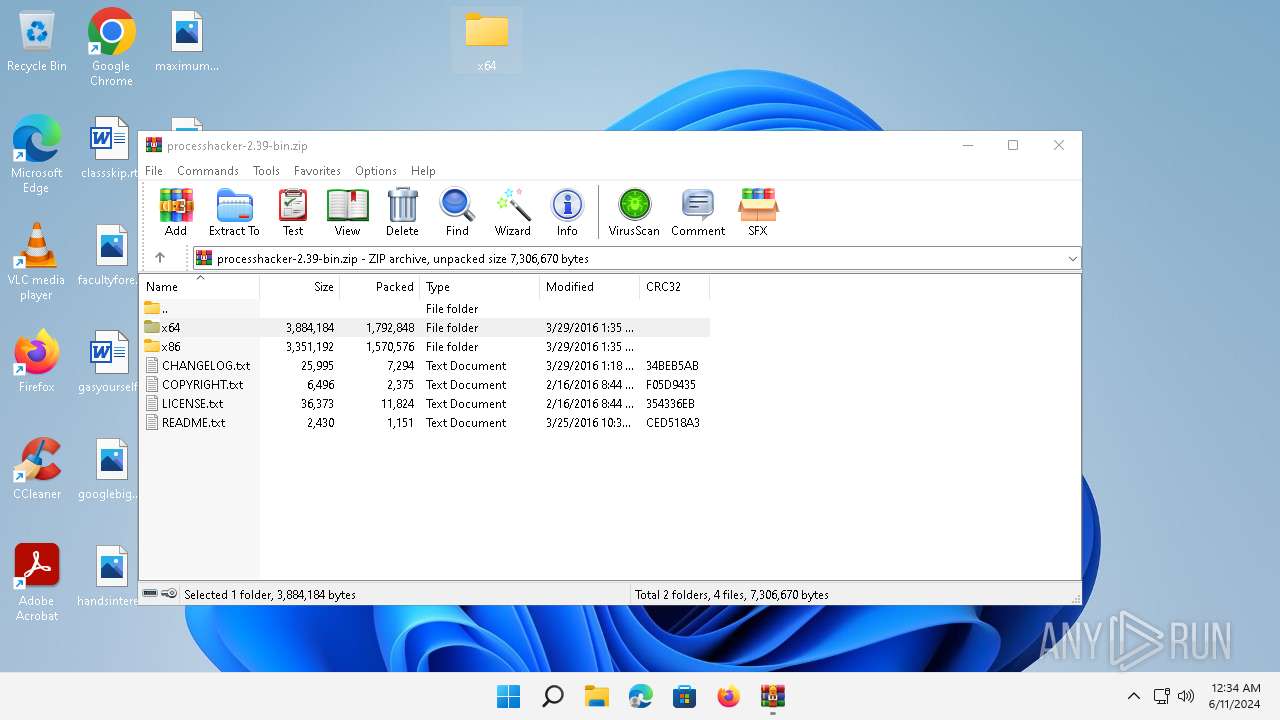This screenshot has height=720, width=1280.
Task: Open Recycle Bin desktop icon
Action: [37, 42]
